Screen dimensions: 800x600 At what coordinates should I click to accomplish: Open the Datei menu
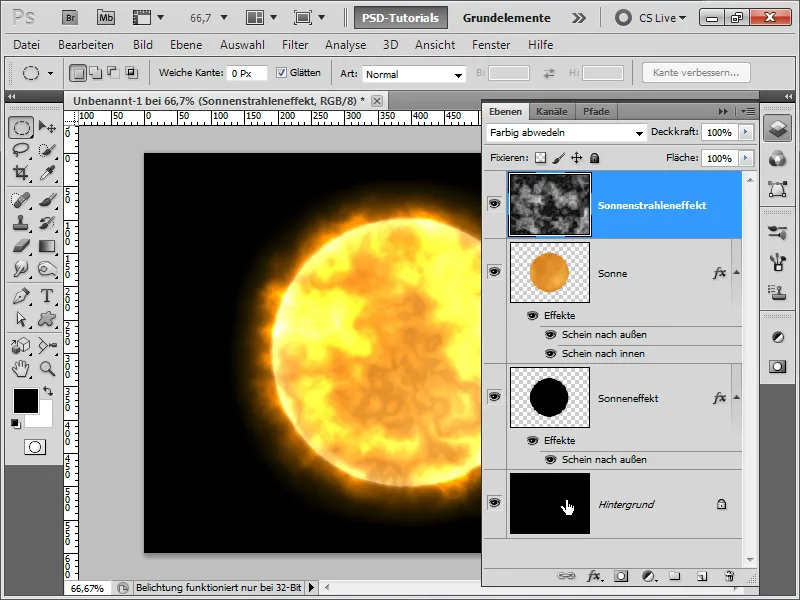click(x=27, y=45)
